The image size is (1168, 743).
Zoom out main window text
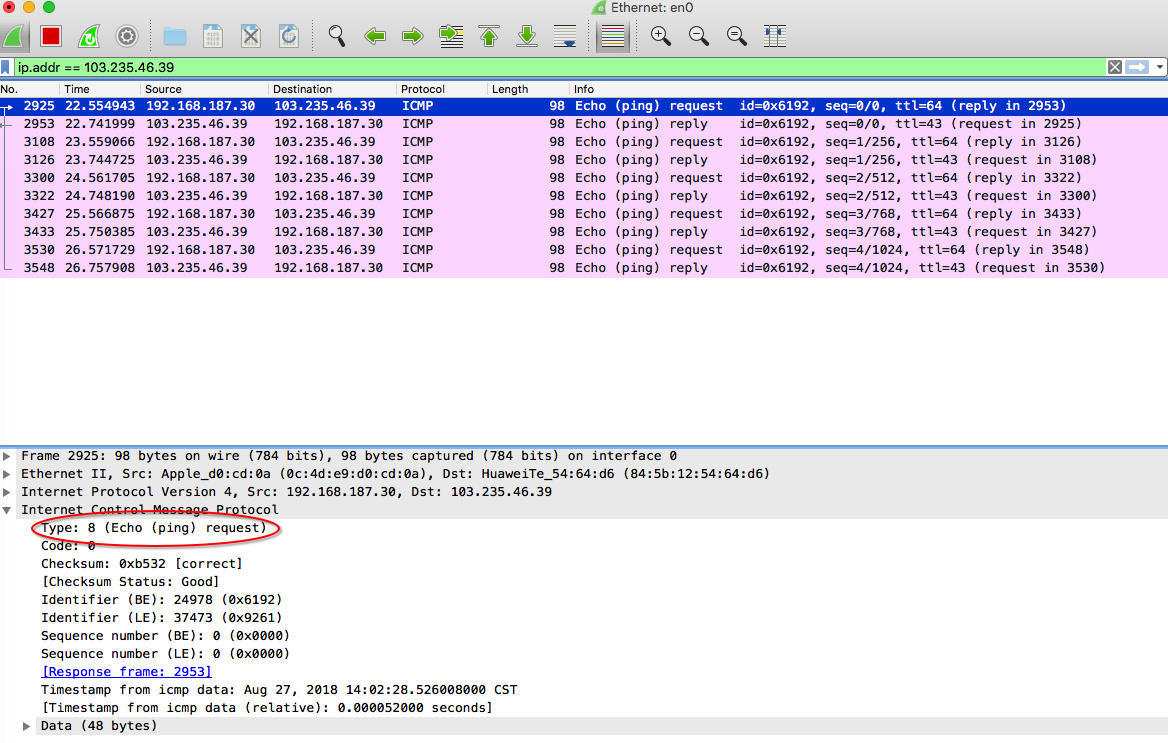pyautogui.click(x=699, y=36)
